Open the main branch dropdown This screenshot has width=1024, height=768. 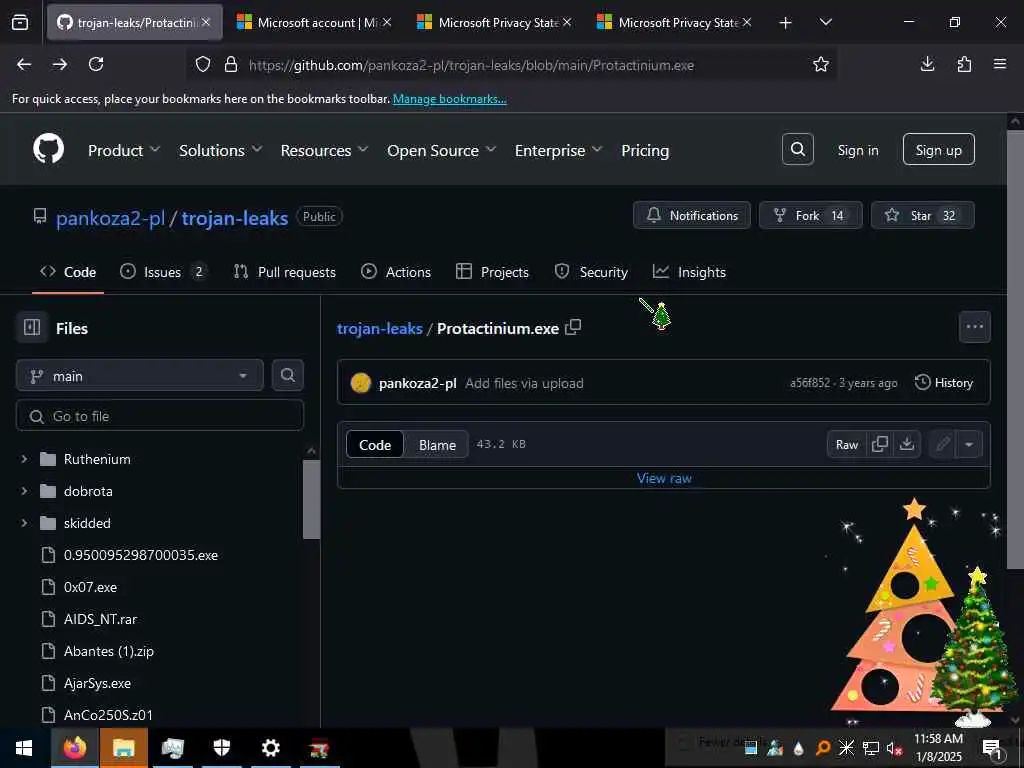coord(140,376)
